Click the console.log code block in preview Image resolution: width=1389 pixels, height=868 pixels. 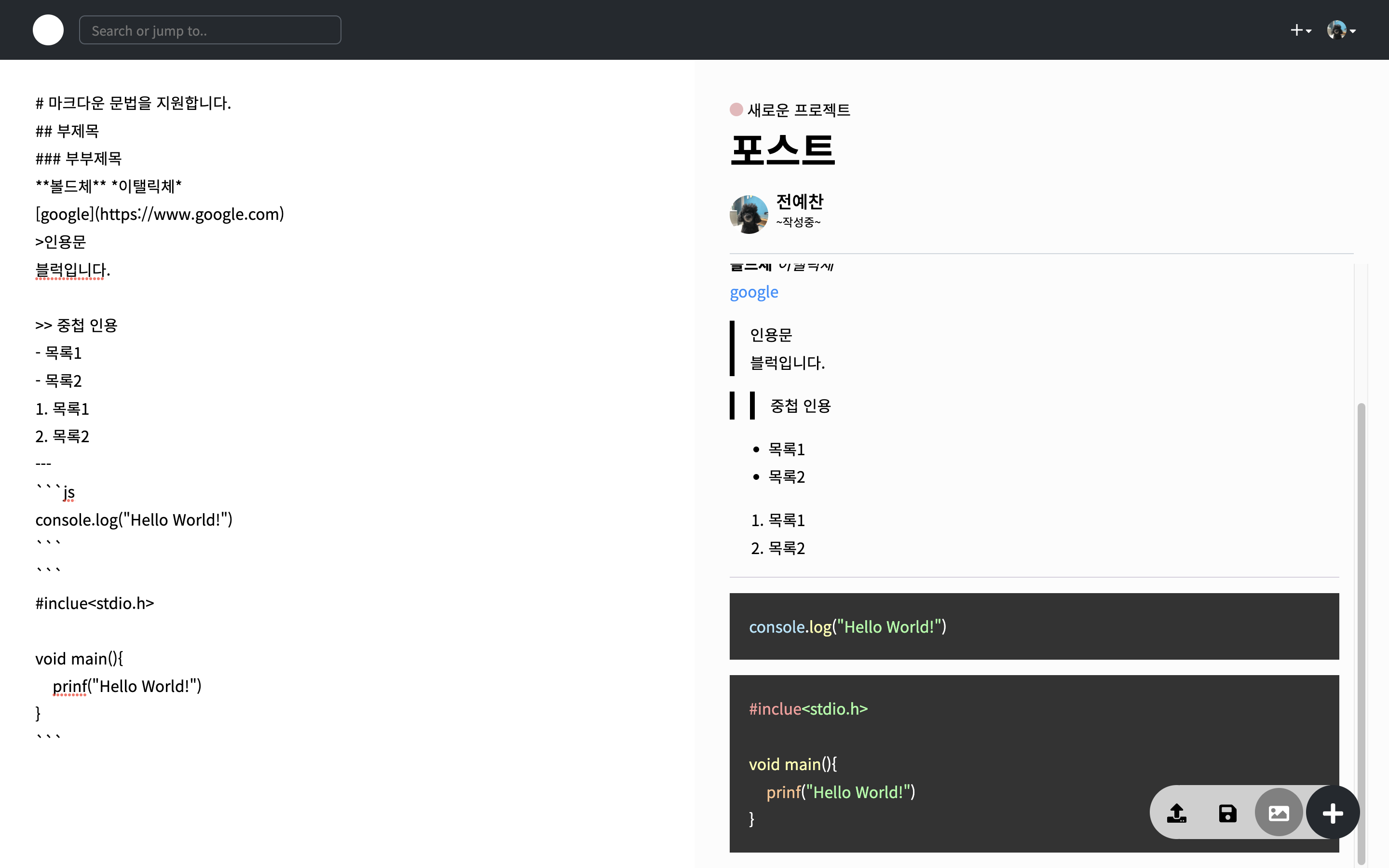click(x=847, y=626)
